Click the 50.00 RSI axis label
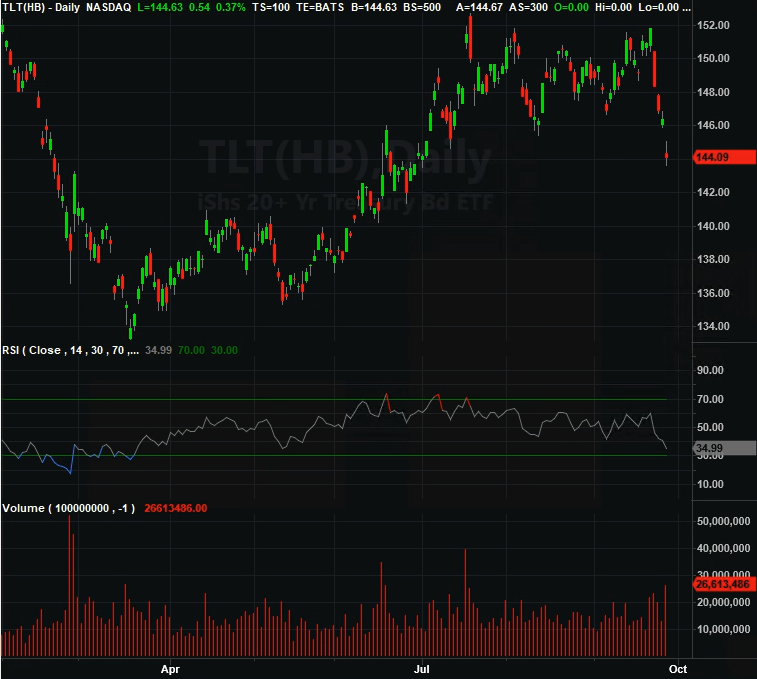The height and width of the screenshot is (679, 757). [710, 427]
